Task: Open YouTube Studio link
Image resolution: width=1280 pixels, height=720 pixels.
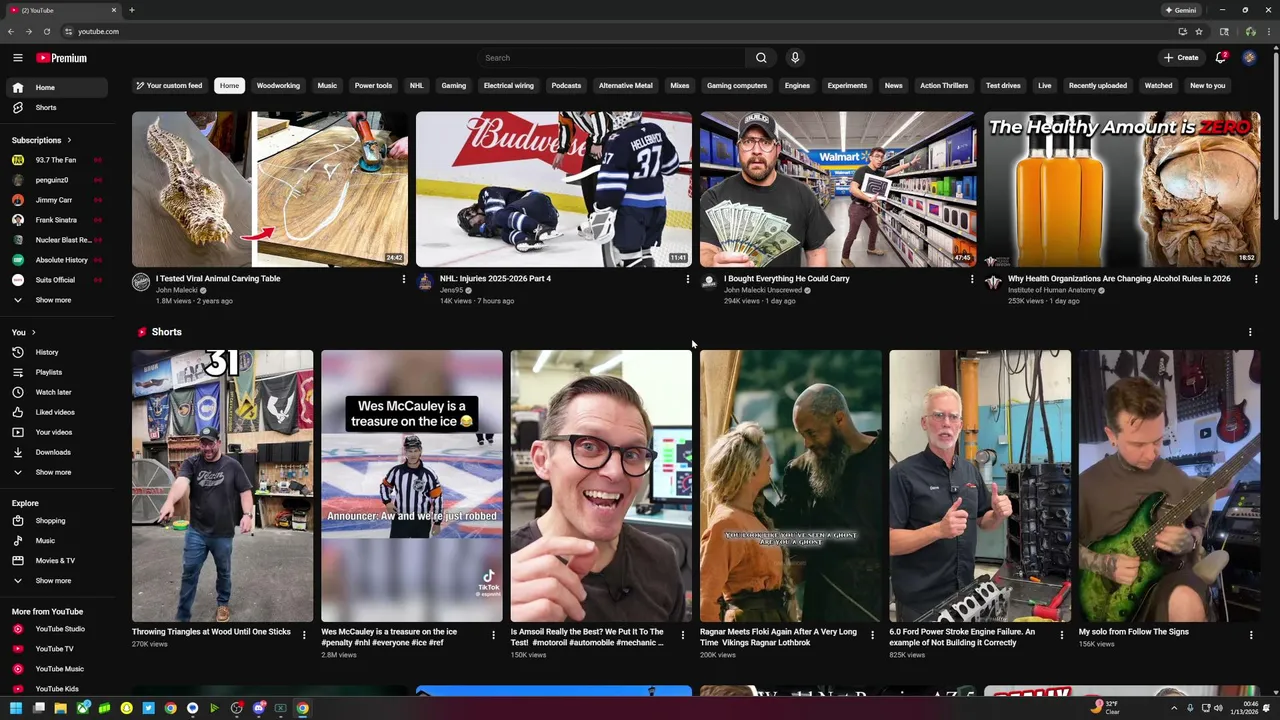Action: [57, 629]
